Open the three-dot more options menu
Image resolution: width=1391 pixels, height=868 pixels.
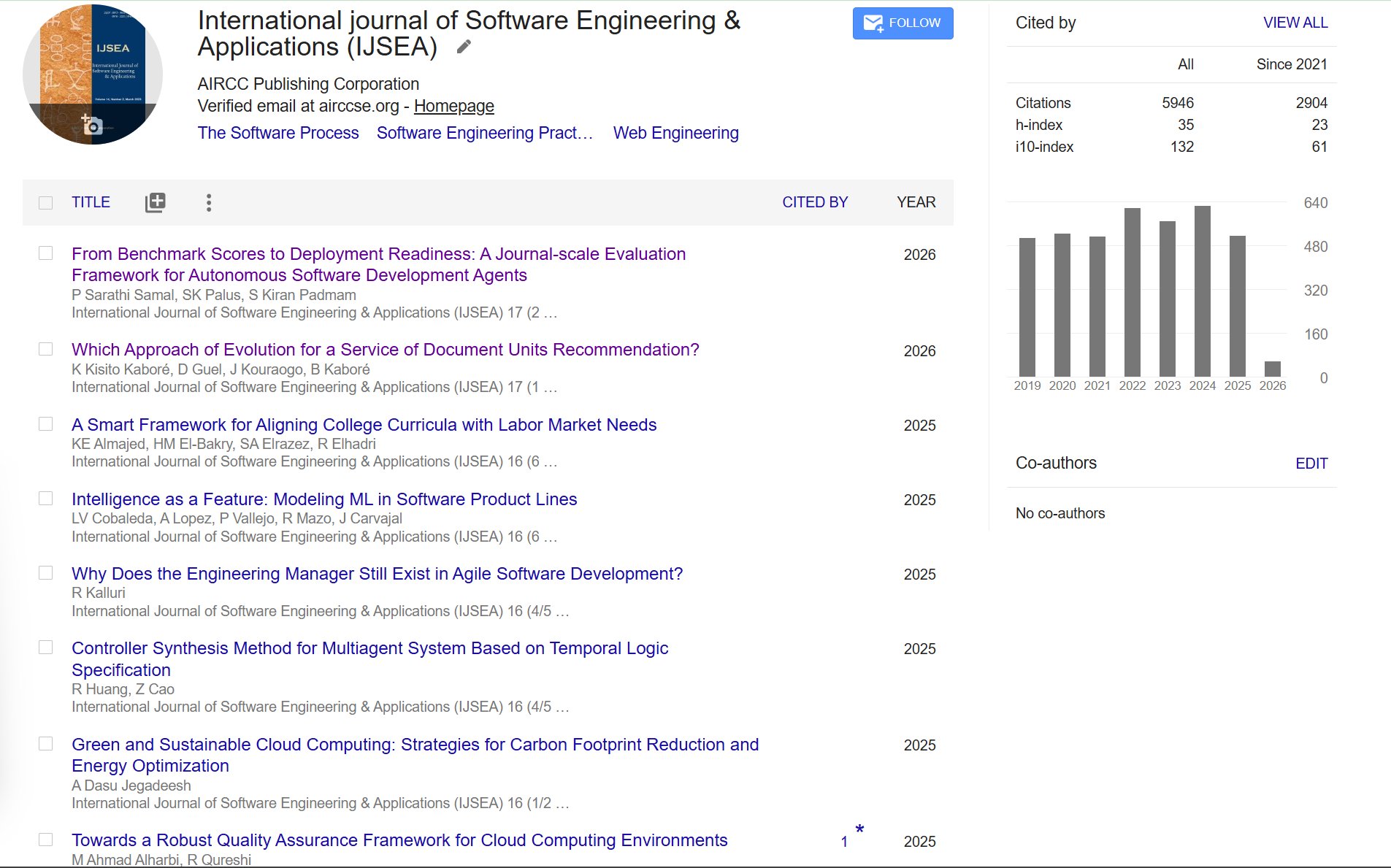pos(209,202)
